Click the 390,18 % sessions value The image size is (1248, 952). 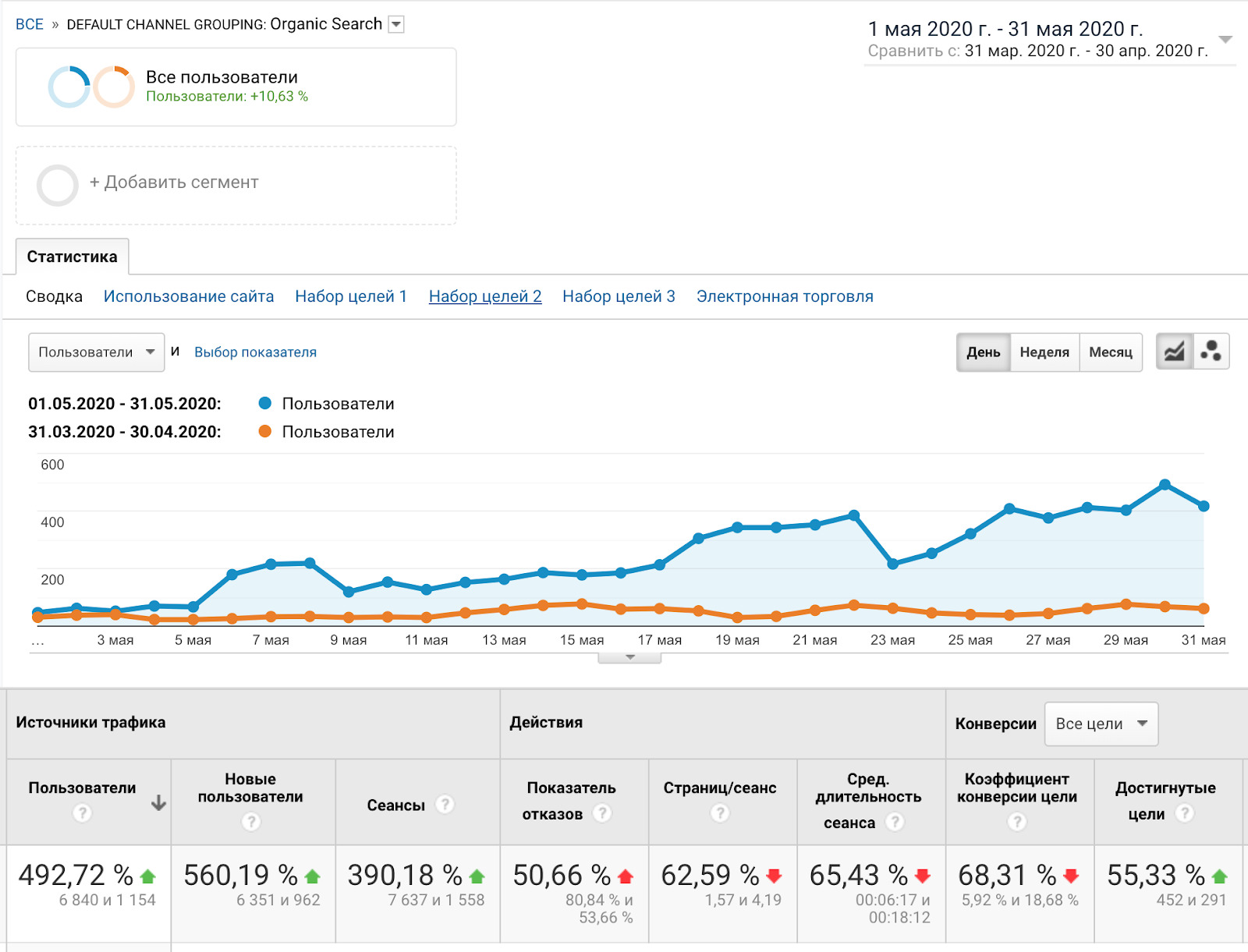pyautogui.click(x=405, y=875)
